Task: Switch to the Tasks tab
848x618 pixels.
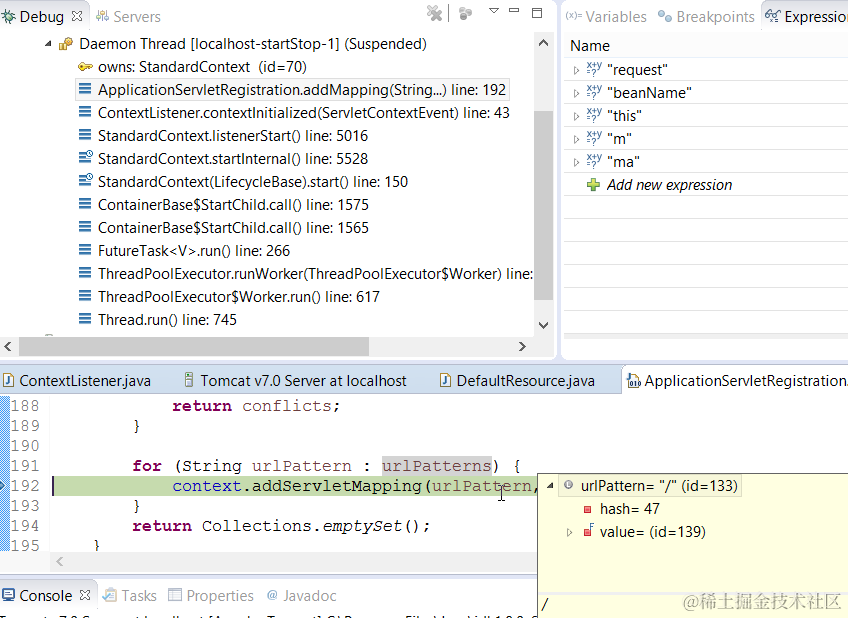Action: [x=130, y=595]
